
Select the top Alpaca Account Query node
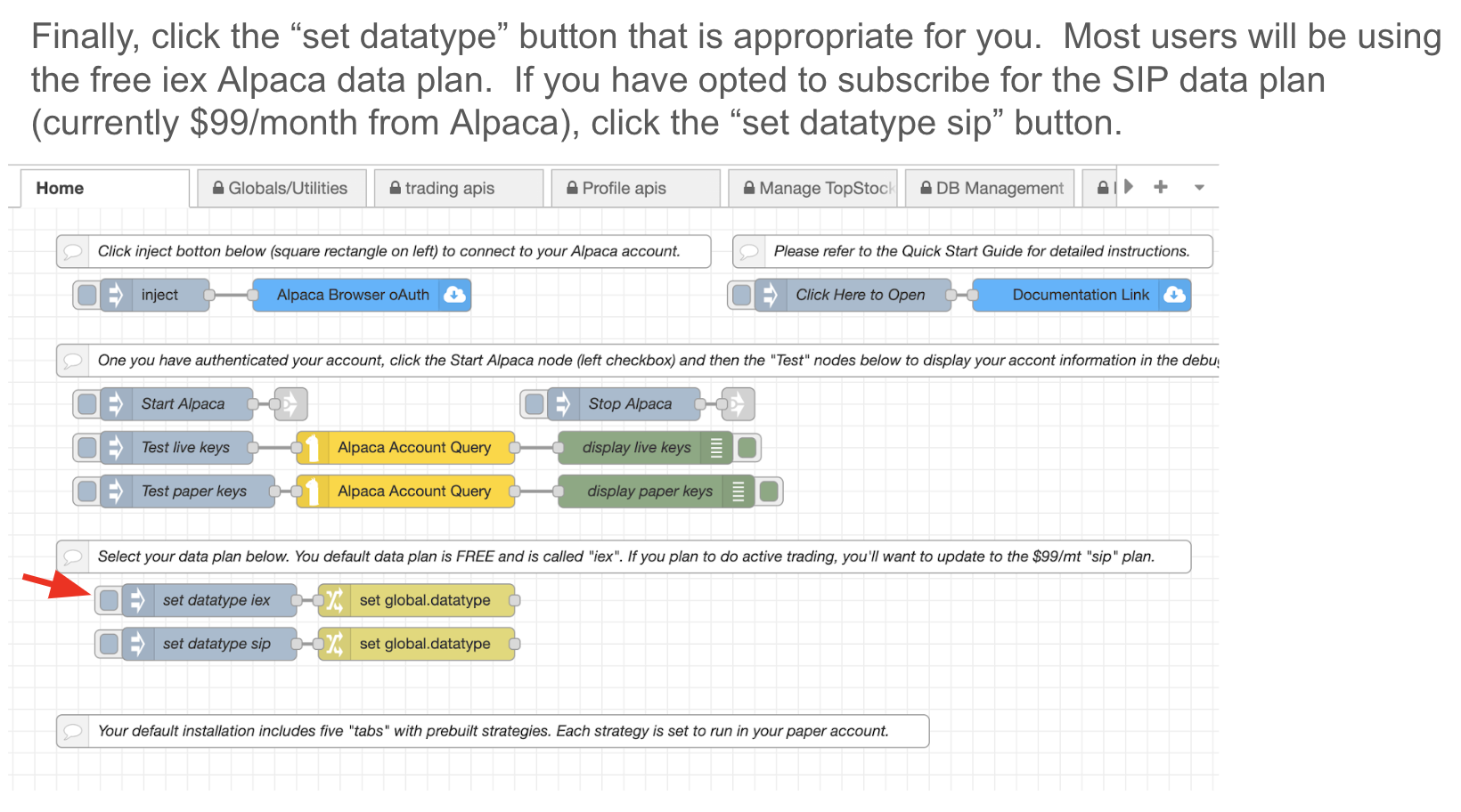point(413,448)
